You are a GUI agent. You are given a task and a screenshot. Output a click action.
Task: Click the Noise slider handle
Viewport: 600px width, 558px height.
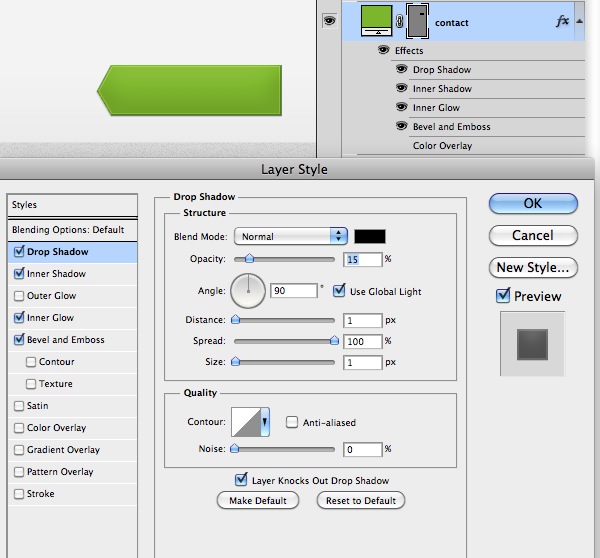(235, 448)
